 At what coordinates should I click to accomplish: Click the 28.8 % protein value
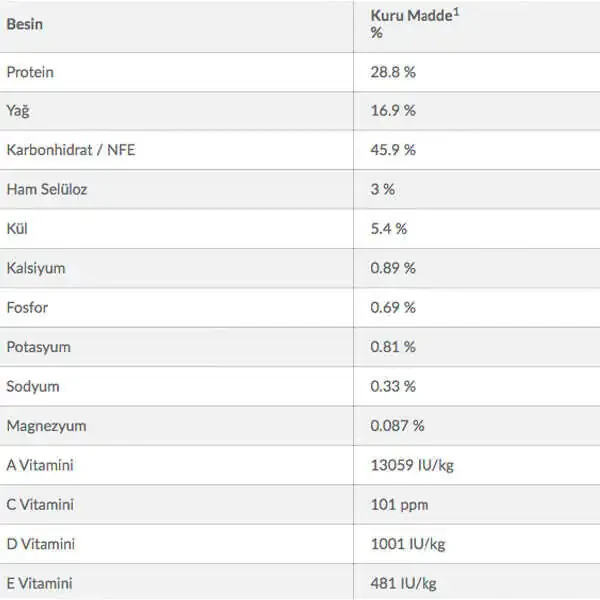coord(392,72)
